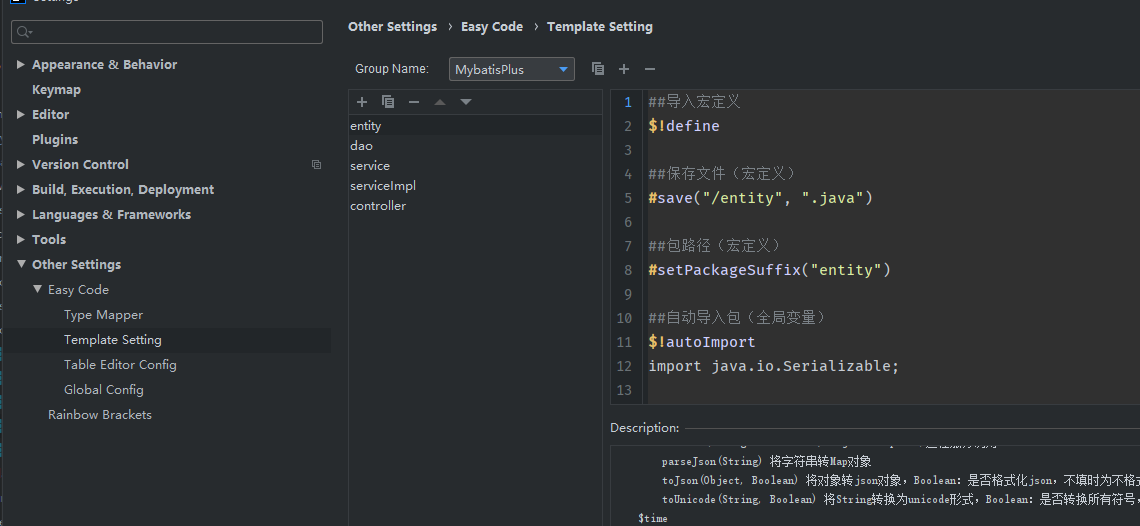
Task: Select the serviceImpl template
Action: coord(475,186)
